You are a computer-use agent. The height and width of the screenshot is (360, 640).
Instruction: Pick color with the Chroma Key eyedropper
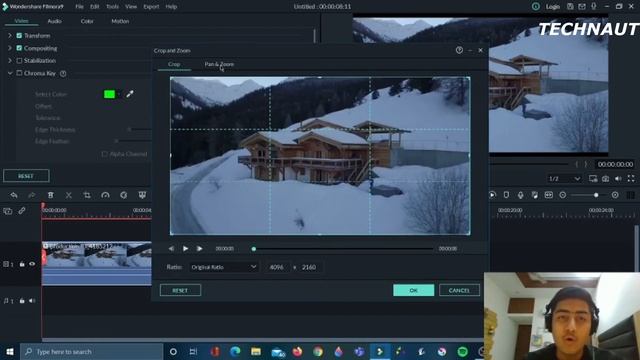tap(129, 94)
